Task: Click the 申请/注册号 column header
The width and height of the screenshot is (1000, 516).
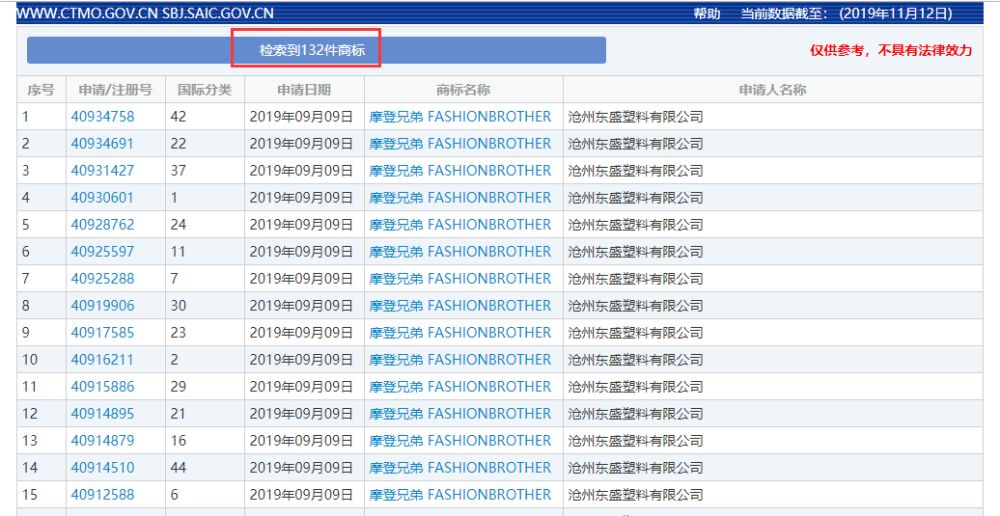Action: 115,90
